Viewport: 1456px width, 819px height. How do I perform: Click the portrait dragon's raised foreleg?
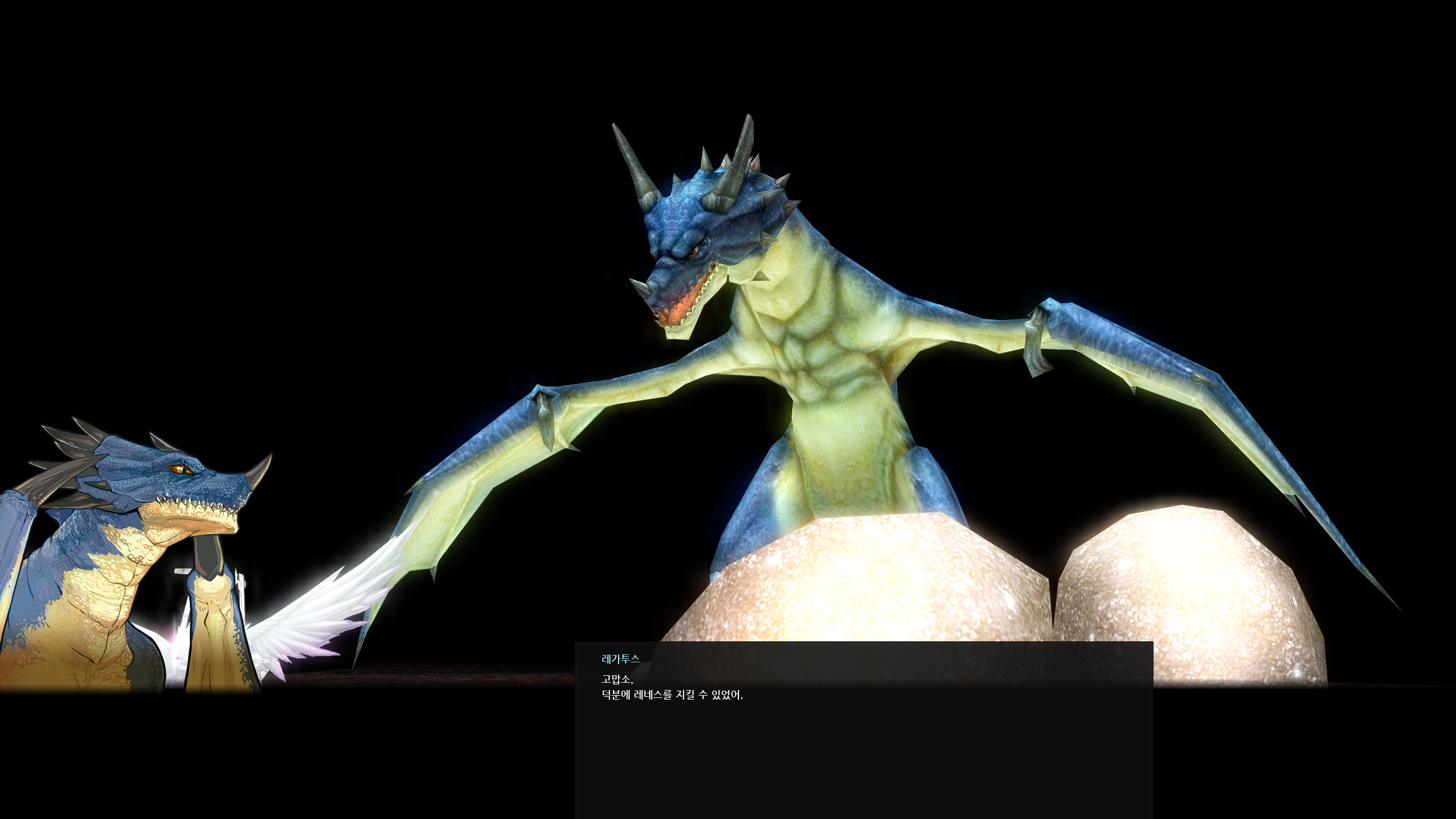coord(215,622)
